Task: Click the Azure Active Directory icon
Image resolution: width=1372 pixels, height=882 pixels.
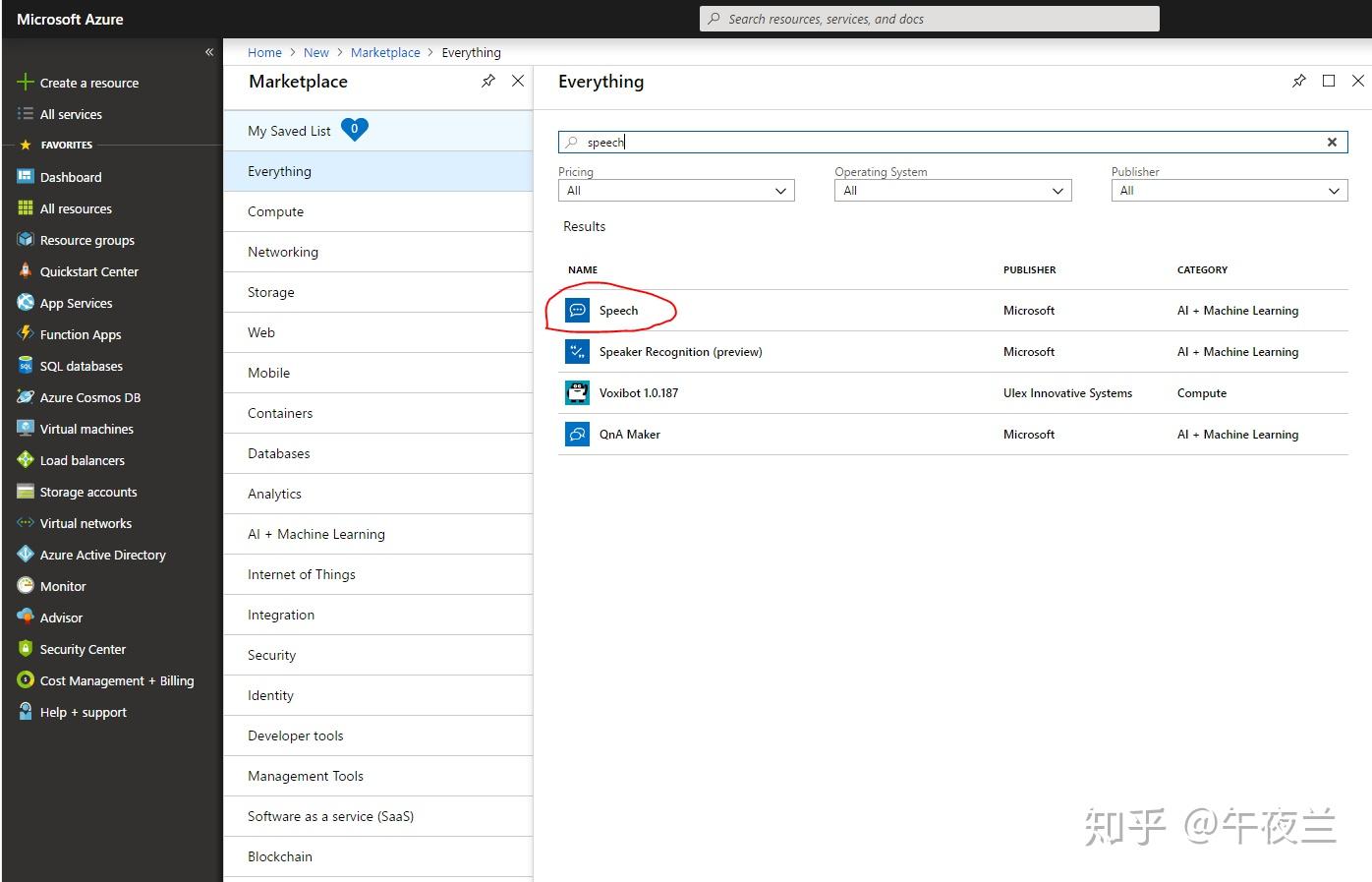Action: (x=26, y=555)
